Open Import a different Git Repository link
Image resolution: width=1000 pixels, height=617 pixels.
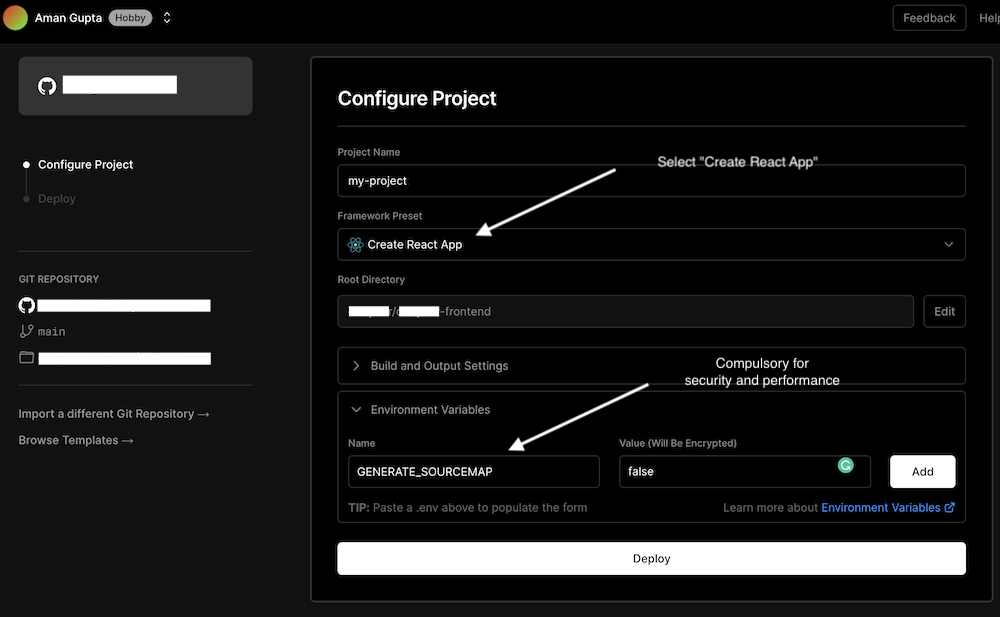(114, 414)
